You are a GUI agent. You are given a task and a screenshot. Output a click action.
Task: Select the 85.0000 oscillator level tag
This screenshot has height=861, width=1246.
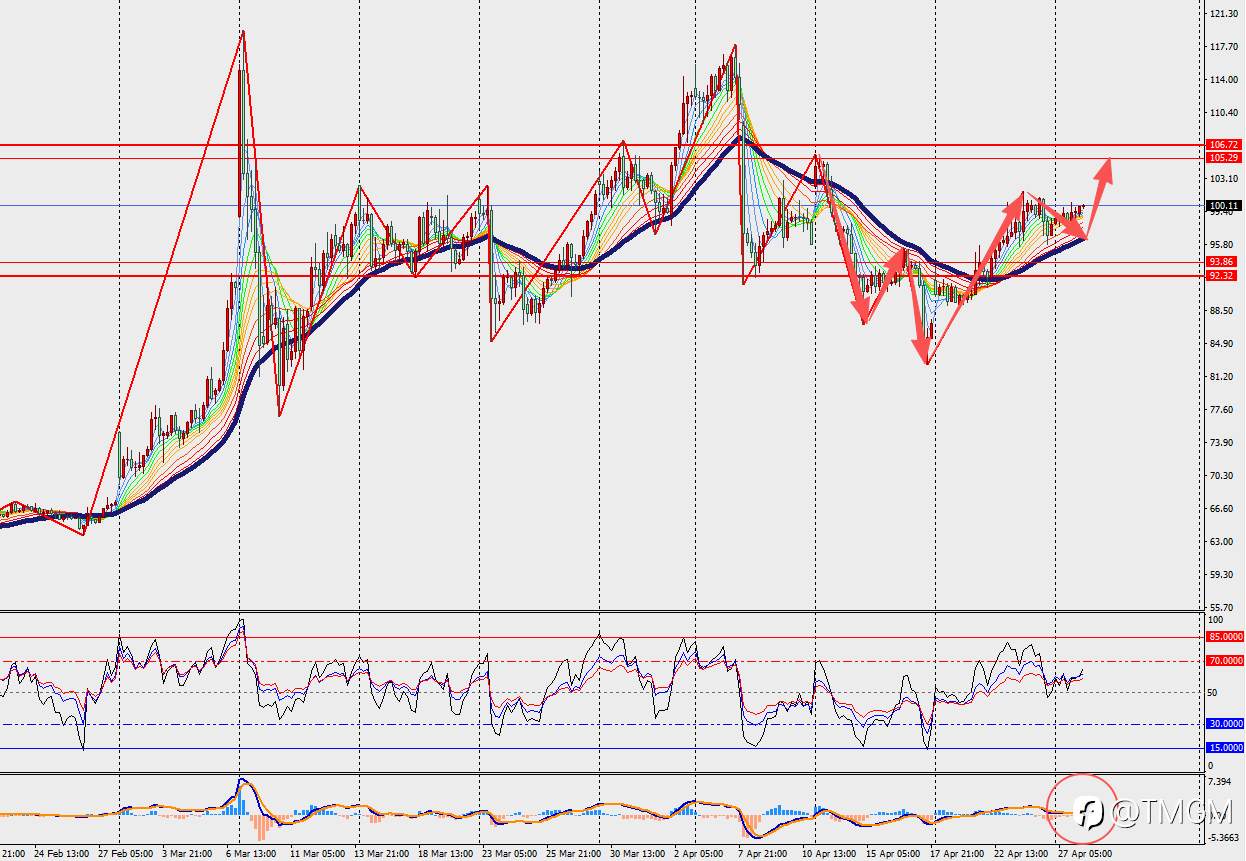[1225, 637]
